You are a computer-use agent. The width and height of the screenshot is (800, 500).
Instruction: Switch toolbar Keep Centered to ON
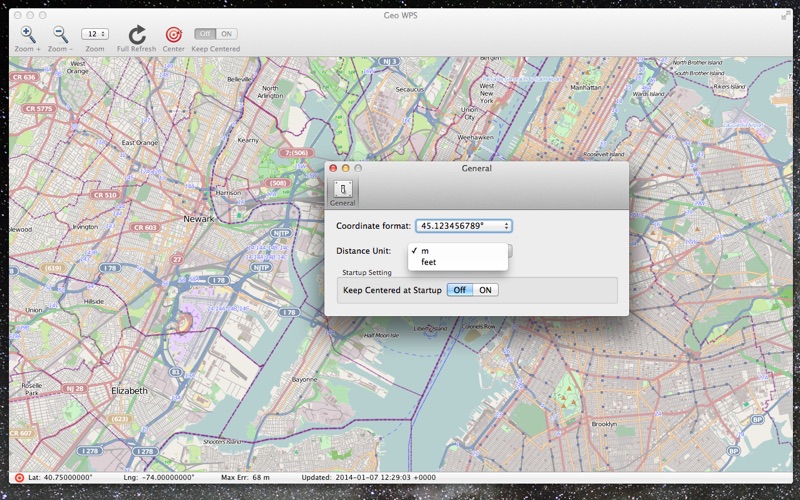[x=227, y=34]
